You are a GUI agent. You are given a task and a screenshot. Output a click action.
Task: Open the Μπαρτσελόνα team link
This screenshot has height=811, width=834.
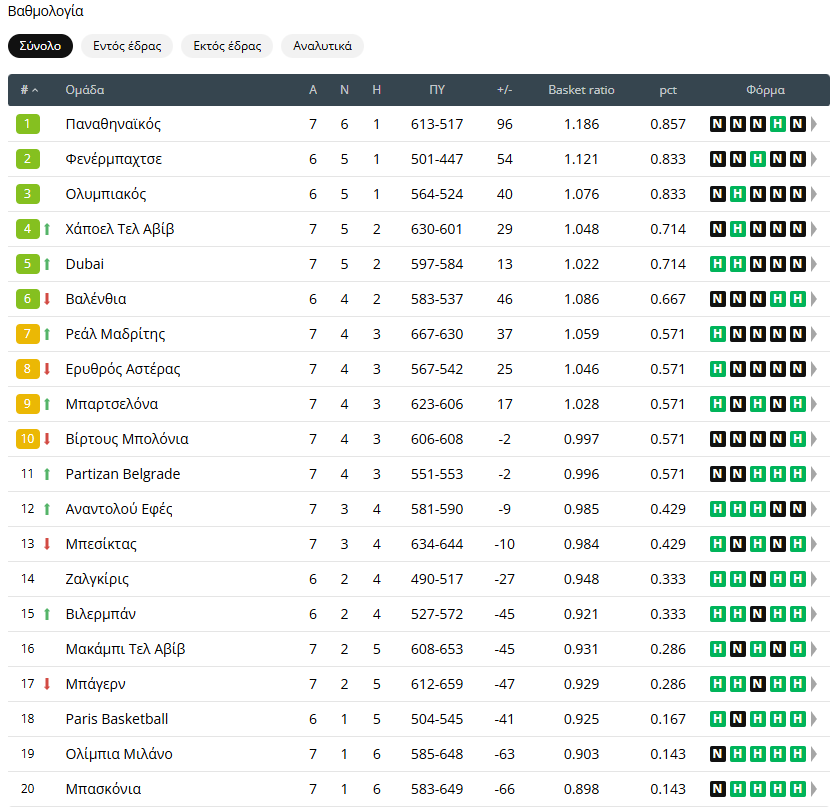[x=112, y=404]
